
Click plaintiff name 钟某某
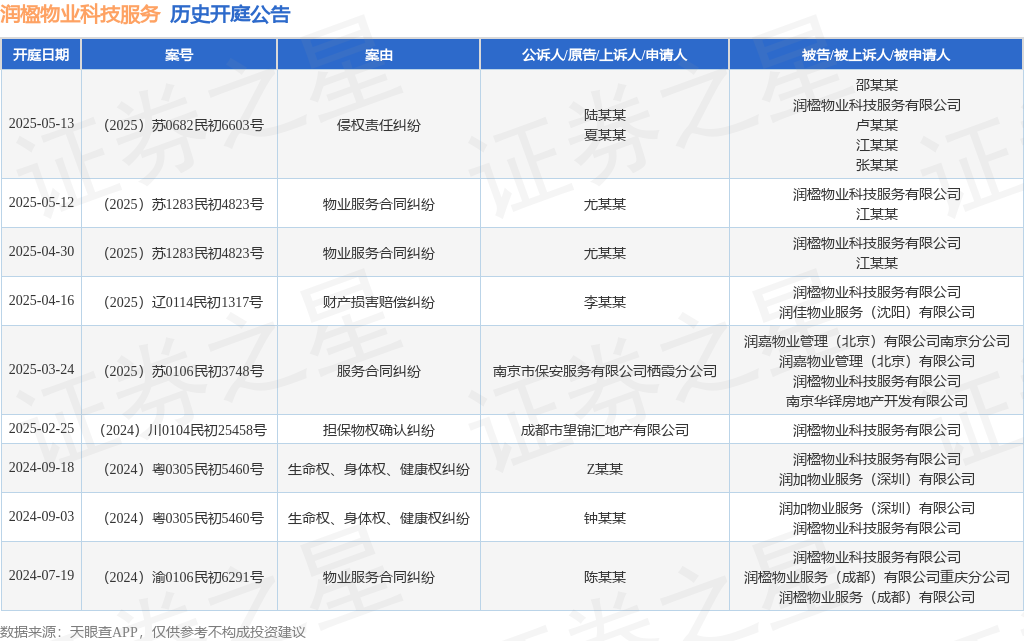click(x=605, y=518)
